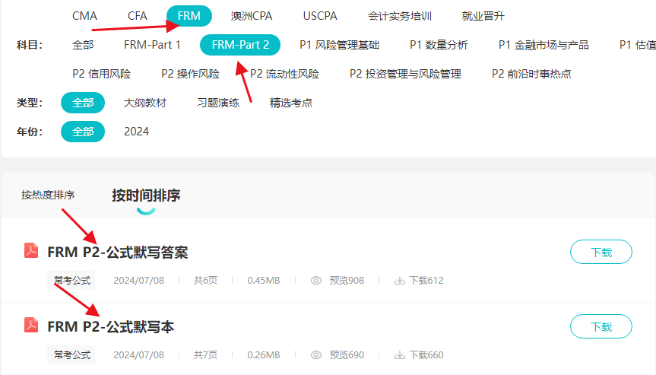This screenshot has height=375, width=656.
Task: Click the 共6页 page count text
Action: [205, 280]
